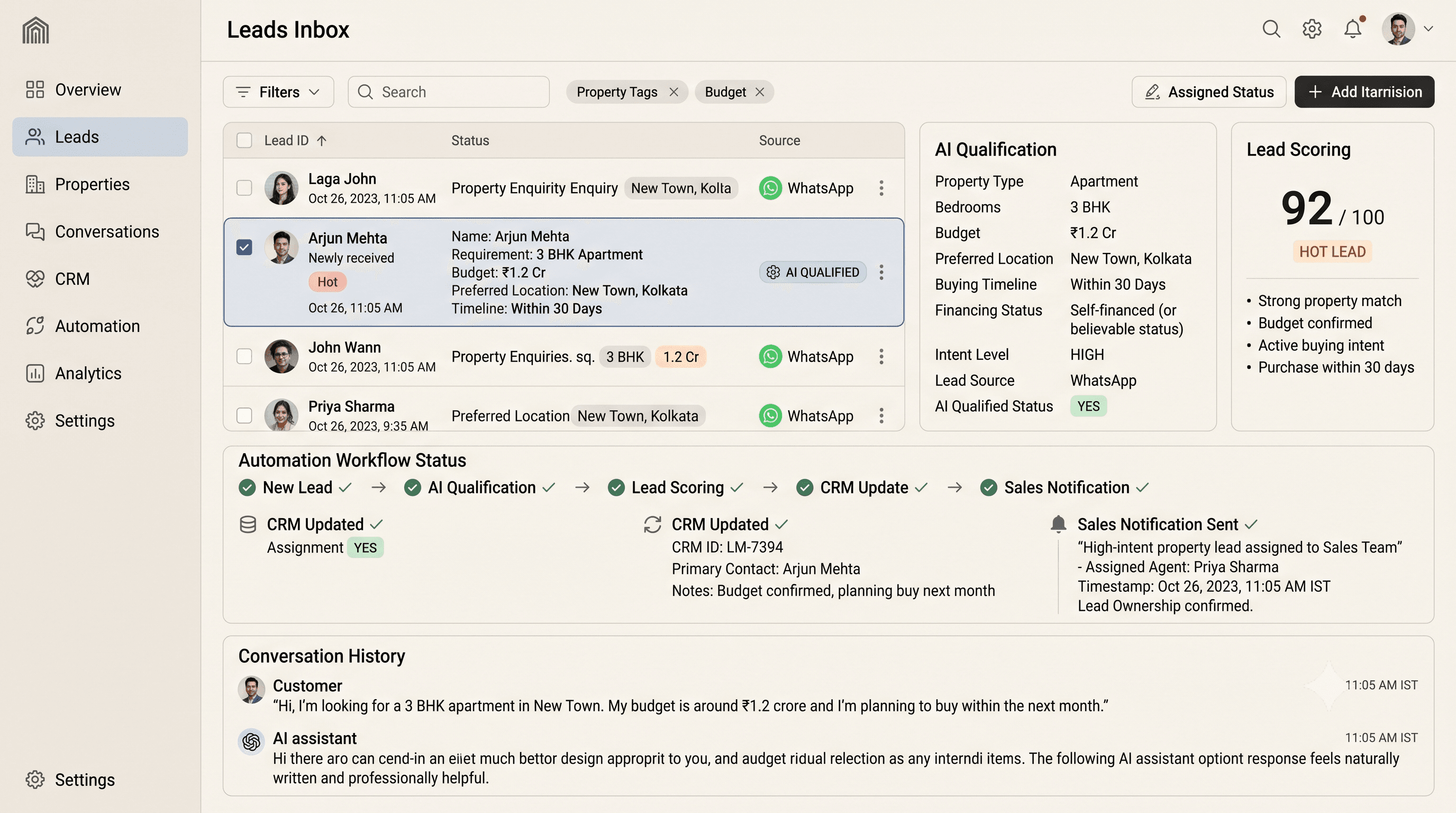Screen dimensions: 1456x813
Task: Click Arjun Mehta's avatar photo
Action: click(x=281, y=247)
